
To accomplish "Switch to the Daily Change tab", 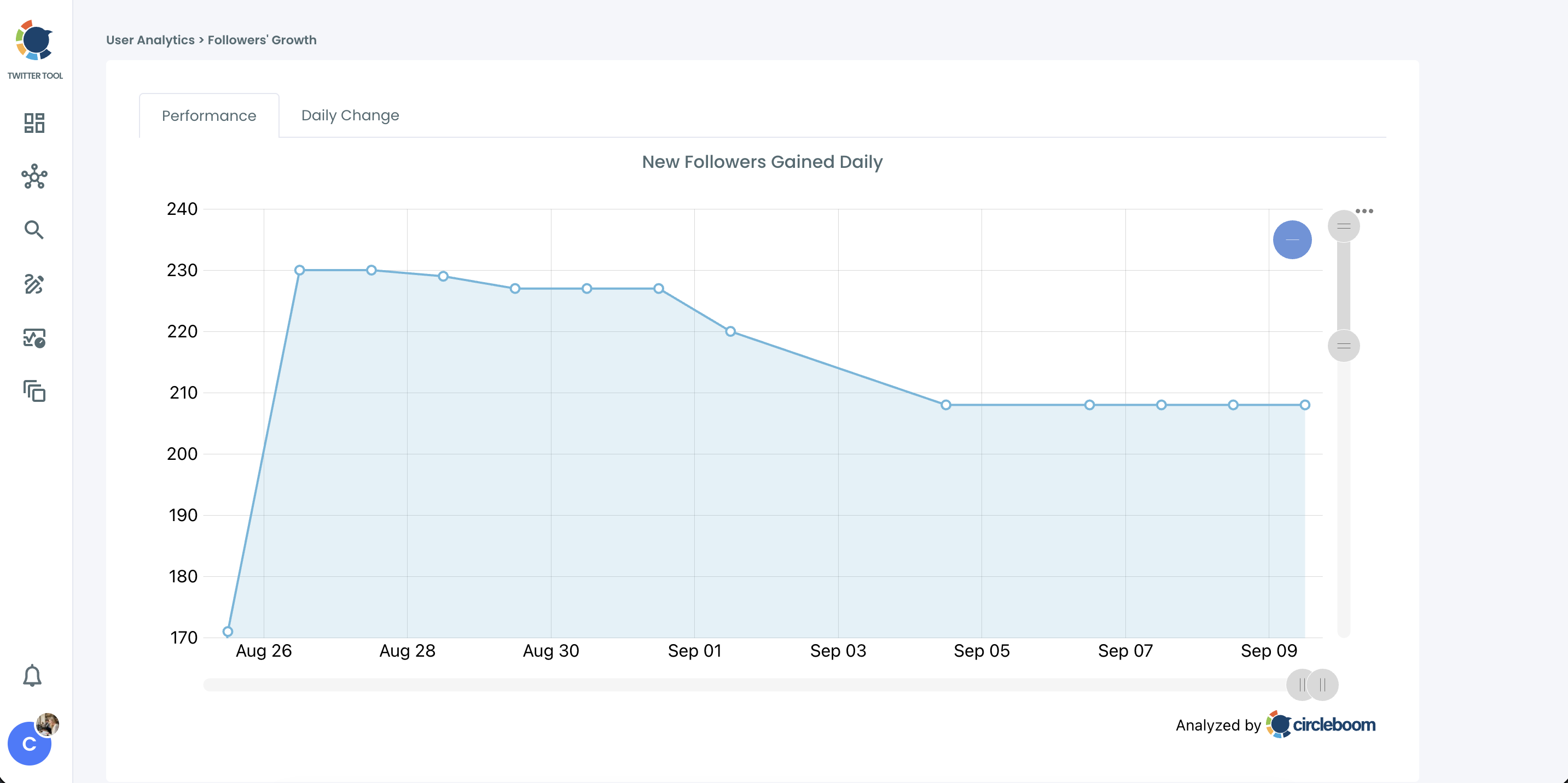I will click(x=350, y=115).
